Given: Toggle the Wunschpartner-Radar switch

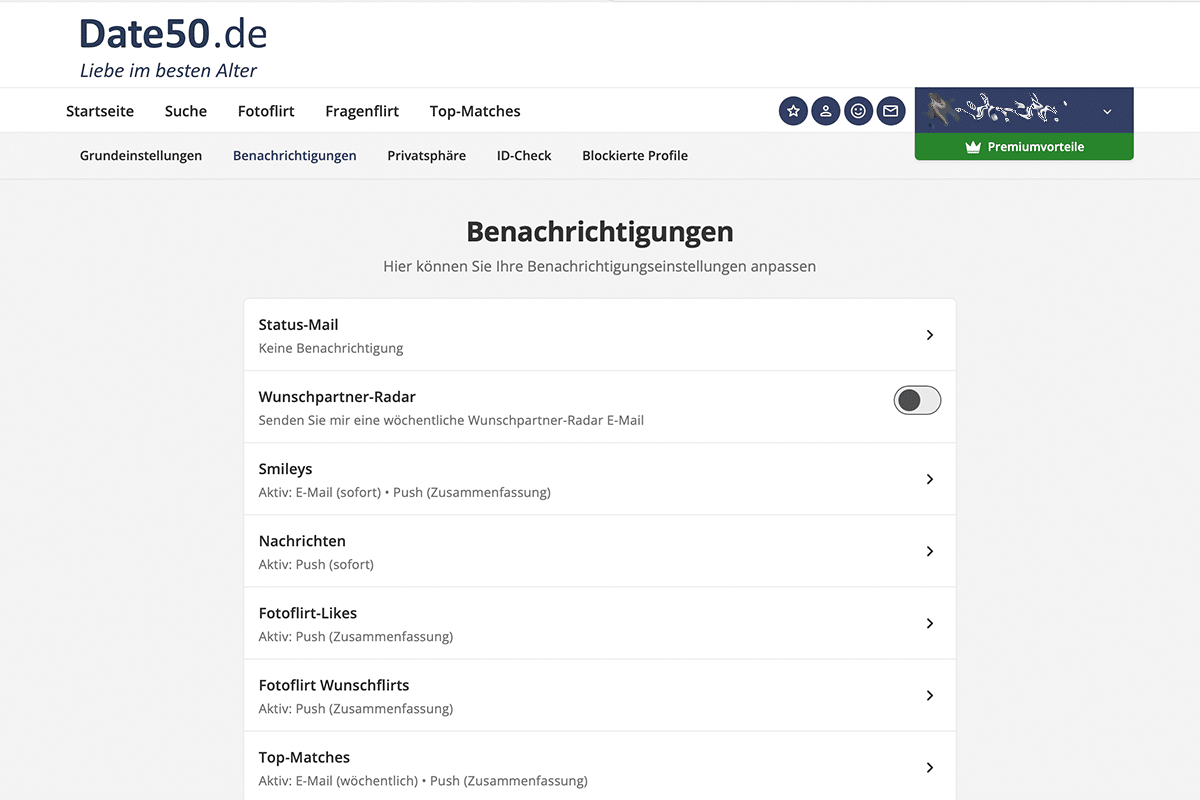Looking at the screenshot, I should pyautogui.click(x=917, y=401).
